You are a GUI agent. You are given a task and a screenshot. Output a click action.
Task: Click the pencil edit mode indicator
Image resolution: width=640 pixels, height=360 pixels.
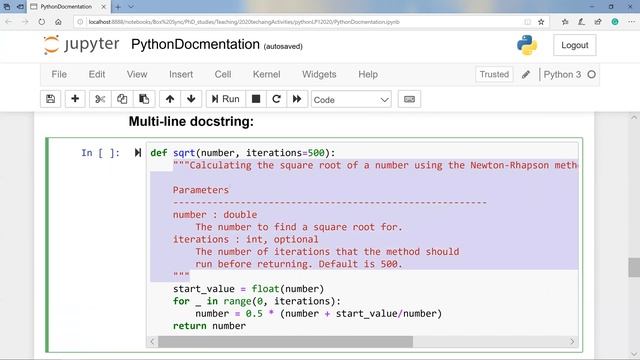[x=526, y=74]
